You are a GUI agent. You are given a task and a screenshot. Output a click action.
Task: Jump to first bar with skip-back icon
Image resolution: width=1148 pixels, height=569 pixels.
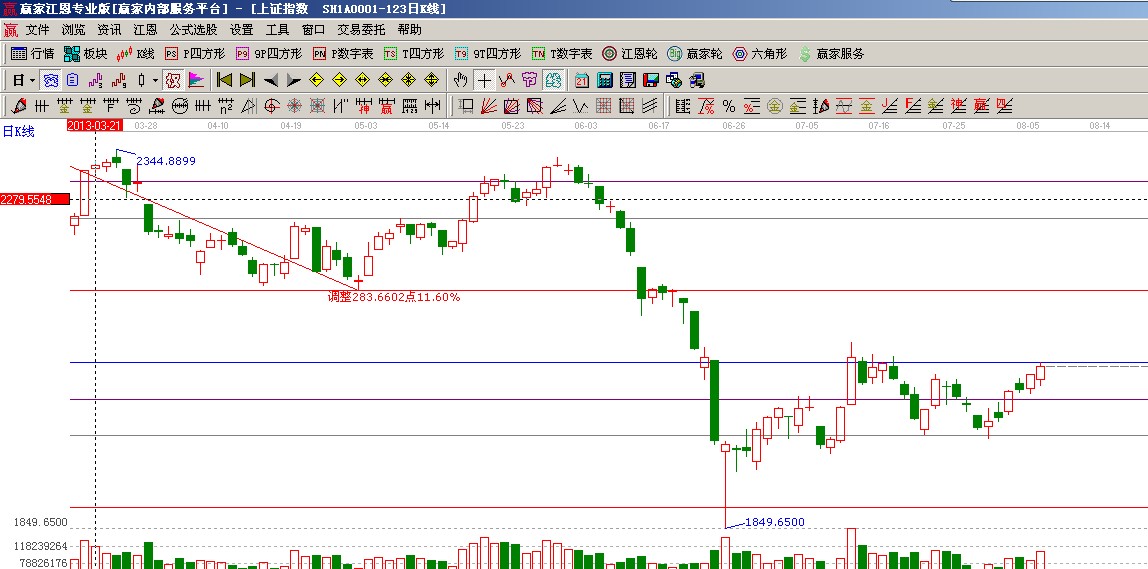point(224,80)
